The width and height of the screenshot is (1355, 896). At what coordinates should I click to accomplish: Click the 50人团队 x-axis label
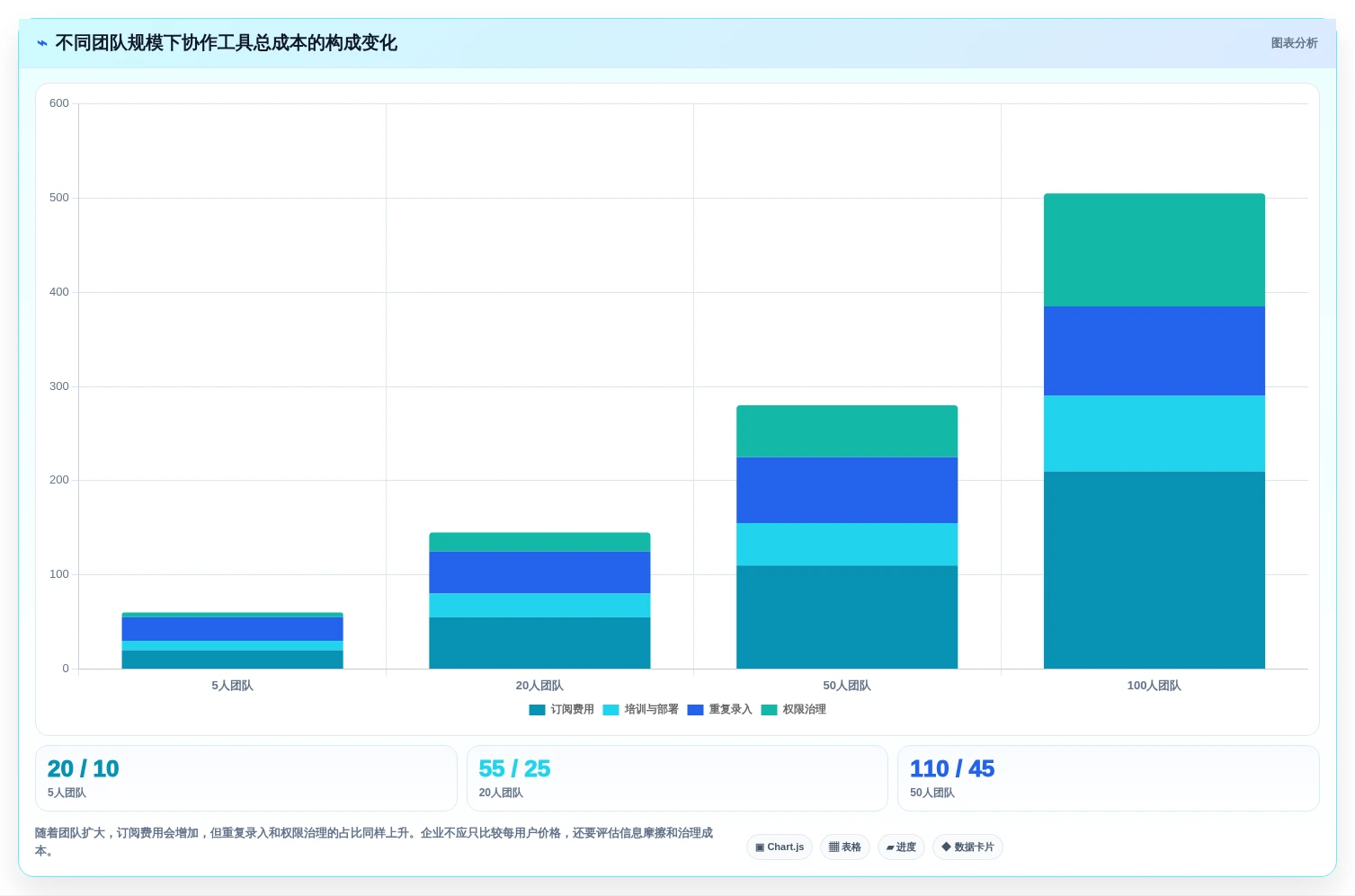tap(847, 686)
